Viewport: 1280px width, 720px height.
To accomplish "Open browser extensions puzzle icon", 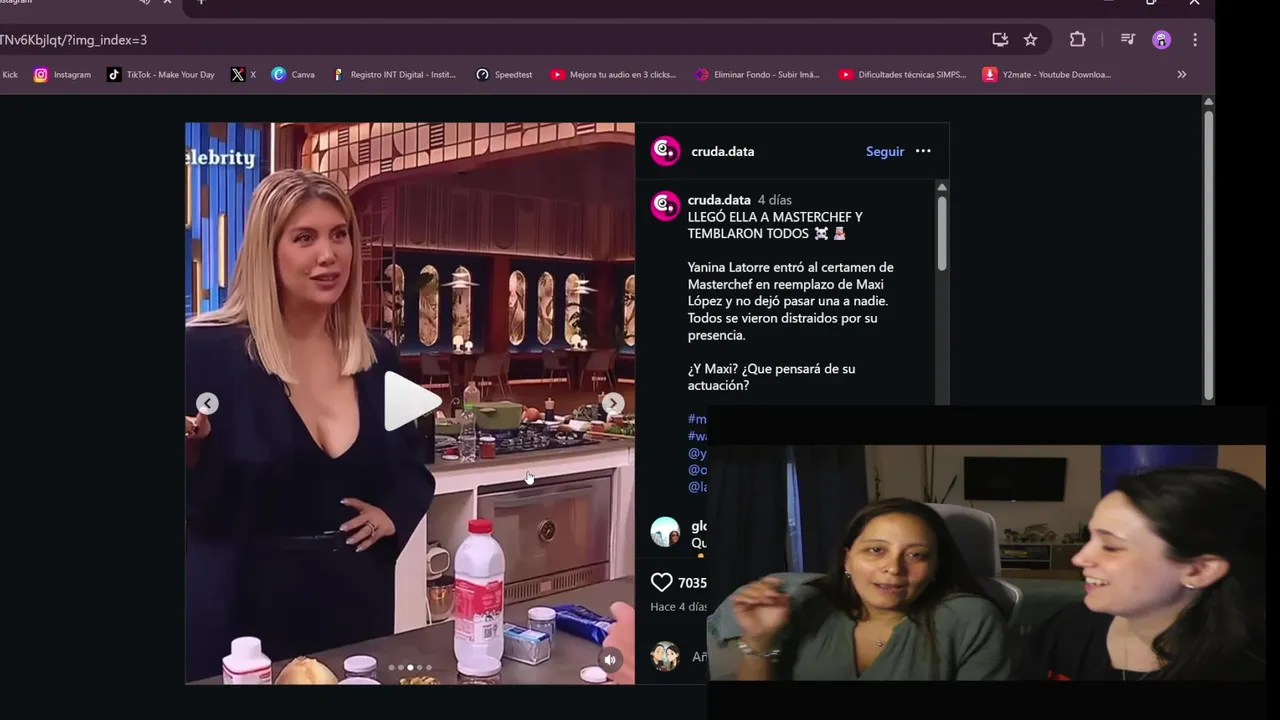I will click(1077, 40).
